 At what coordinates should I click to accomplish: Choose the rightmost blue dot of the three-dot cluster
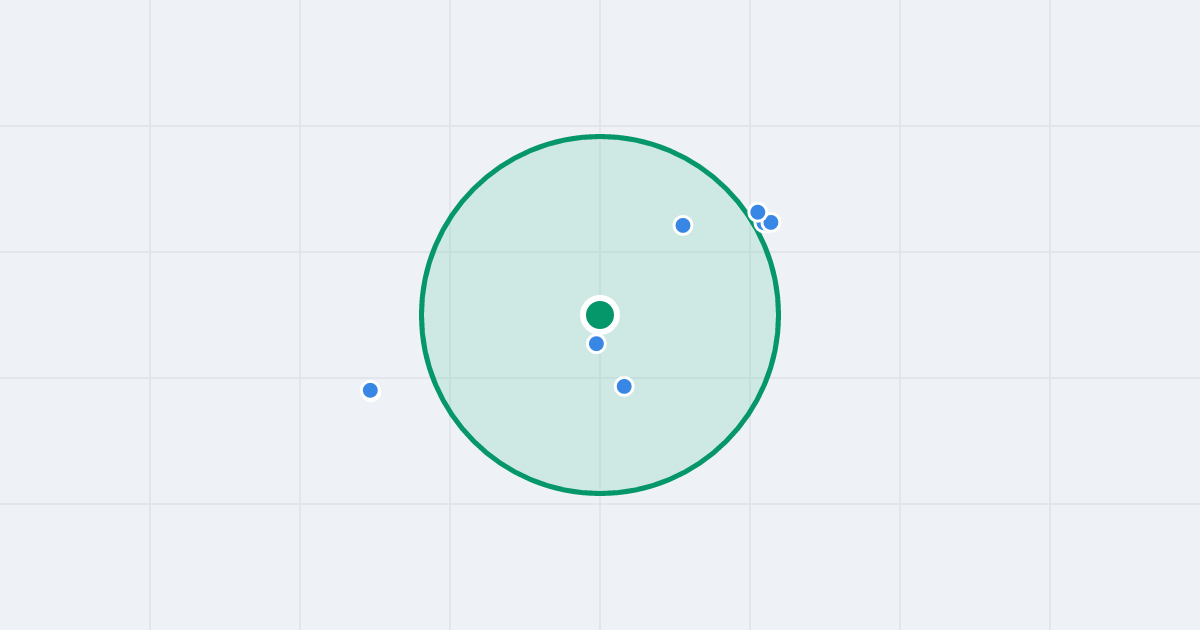771,222
